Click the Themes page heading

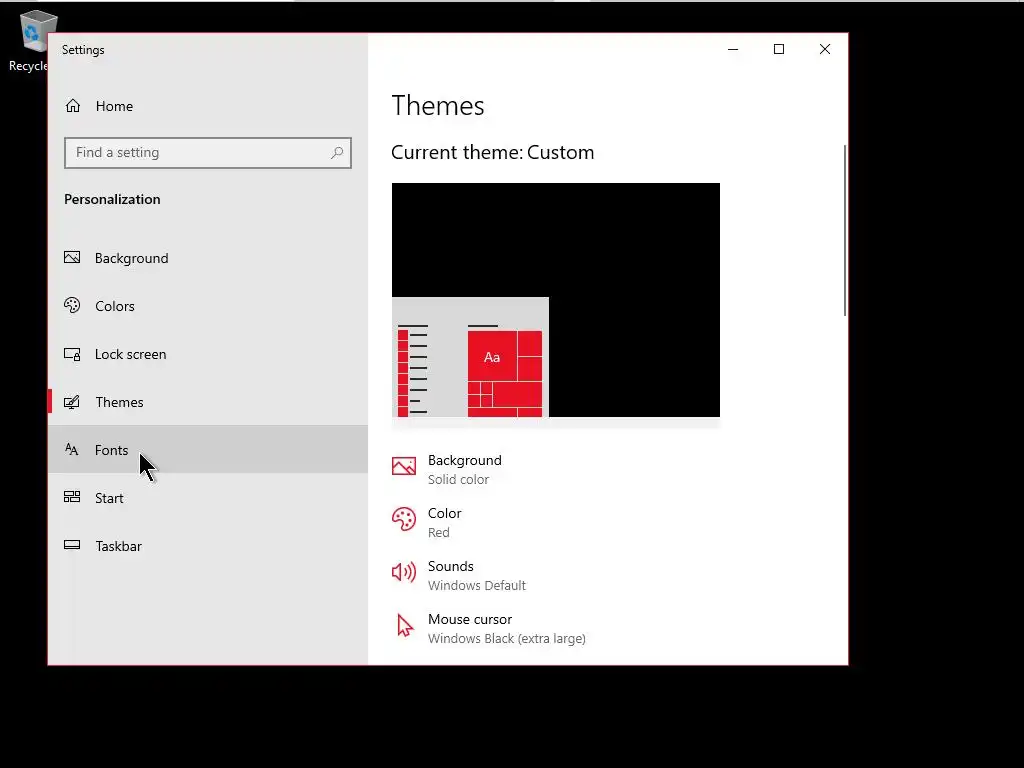tap(438, 106)
